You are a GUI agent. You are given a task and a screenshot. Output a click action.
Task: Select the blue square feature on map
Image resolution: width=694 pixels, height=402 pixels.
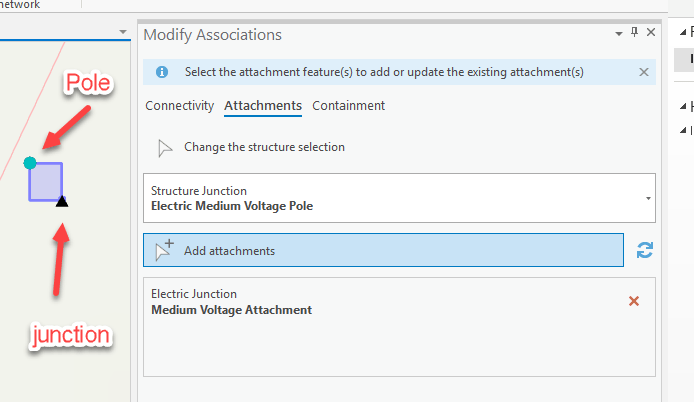click(46, 182)
